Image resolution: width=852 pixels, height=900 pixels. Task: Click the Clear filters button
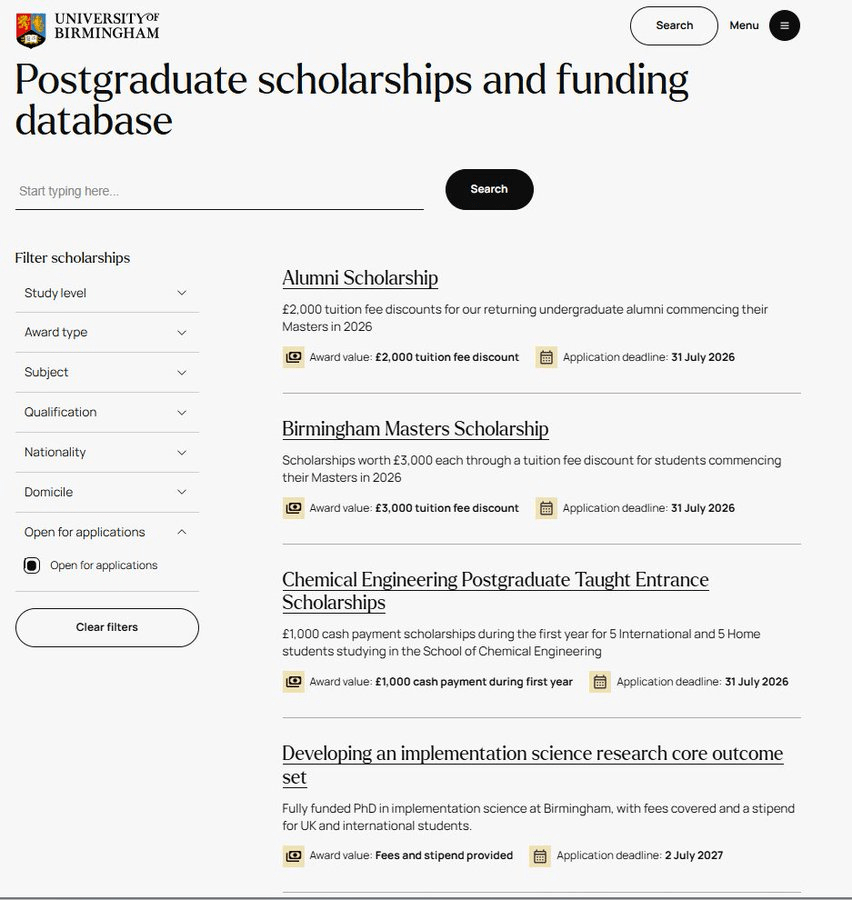click(107, 627)
